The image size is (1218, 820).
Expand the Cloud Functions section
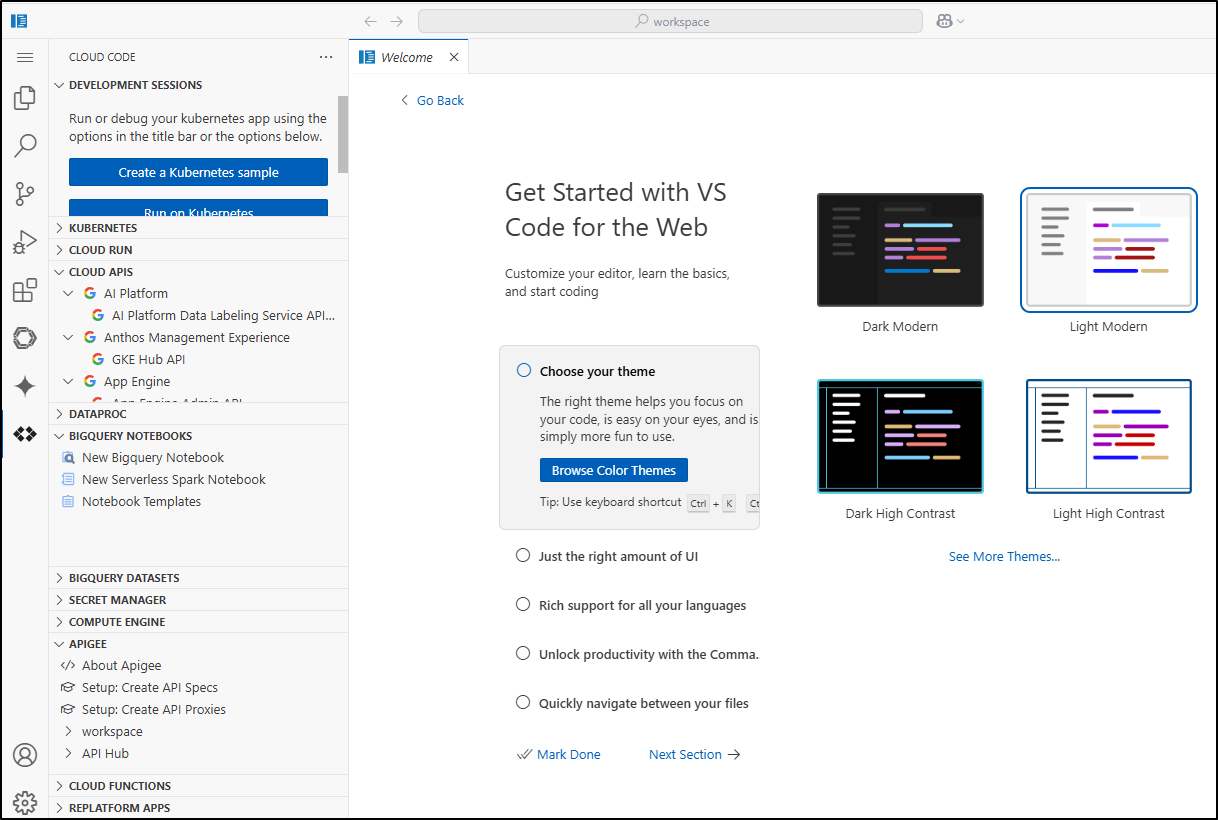198,786
